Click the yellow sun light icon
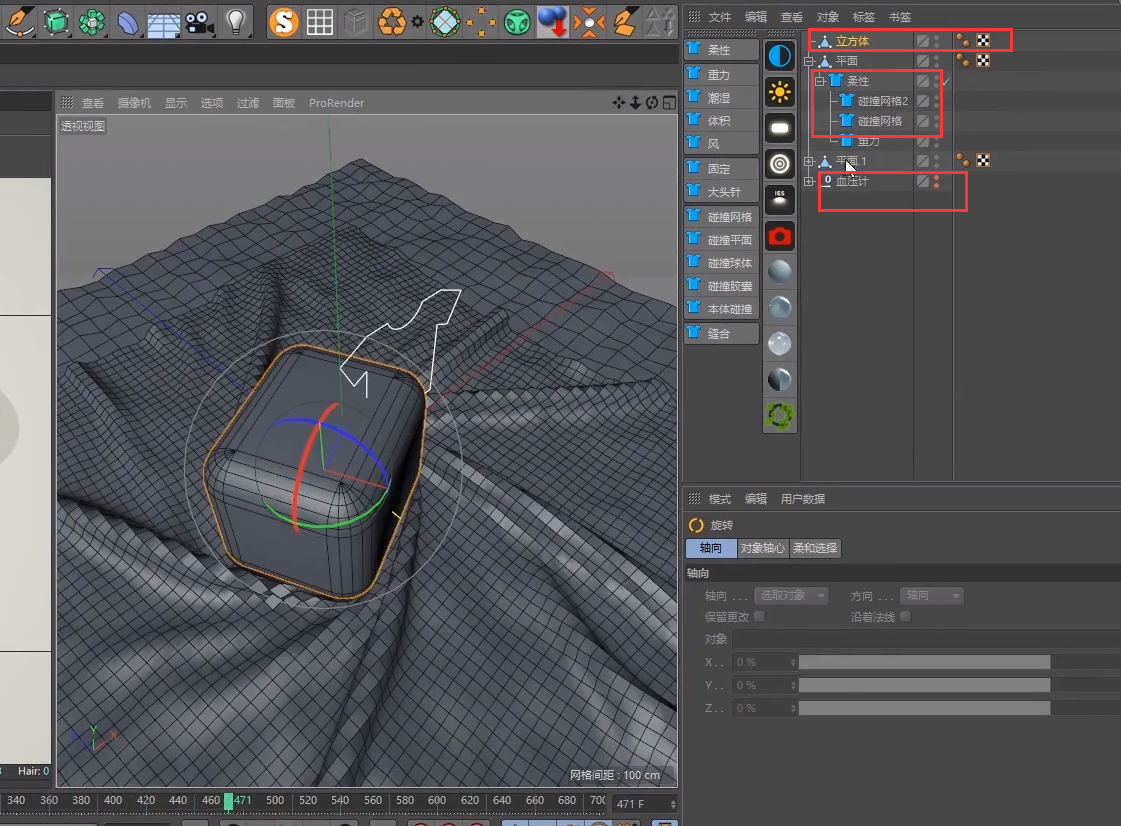 click(779, 92)
